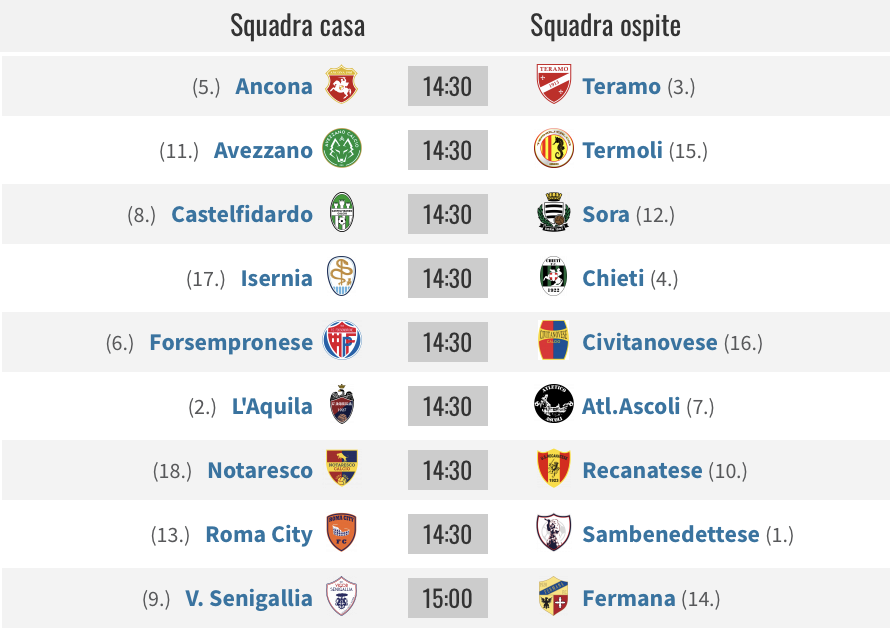
Task: Select the Termoli seahorse crest
Action: (554, 148)
